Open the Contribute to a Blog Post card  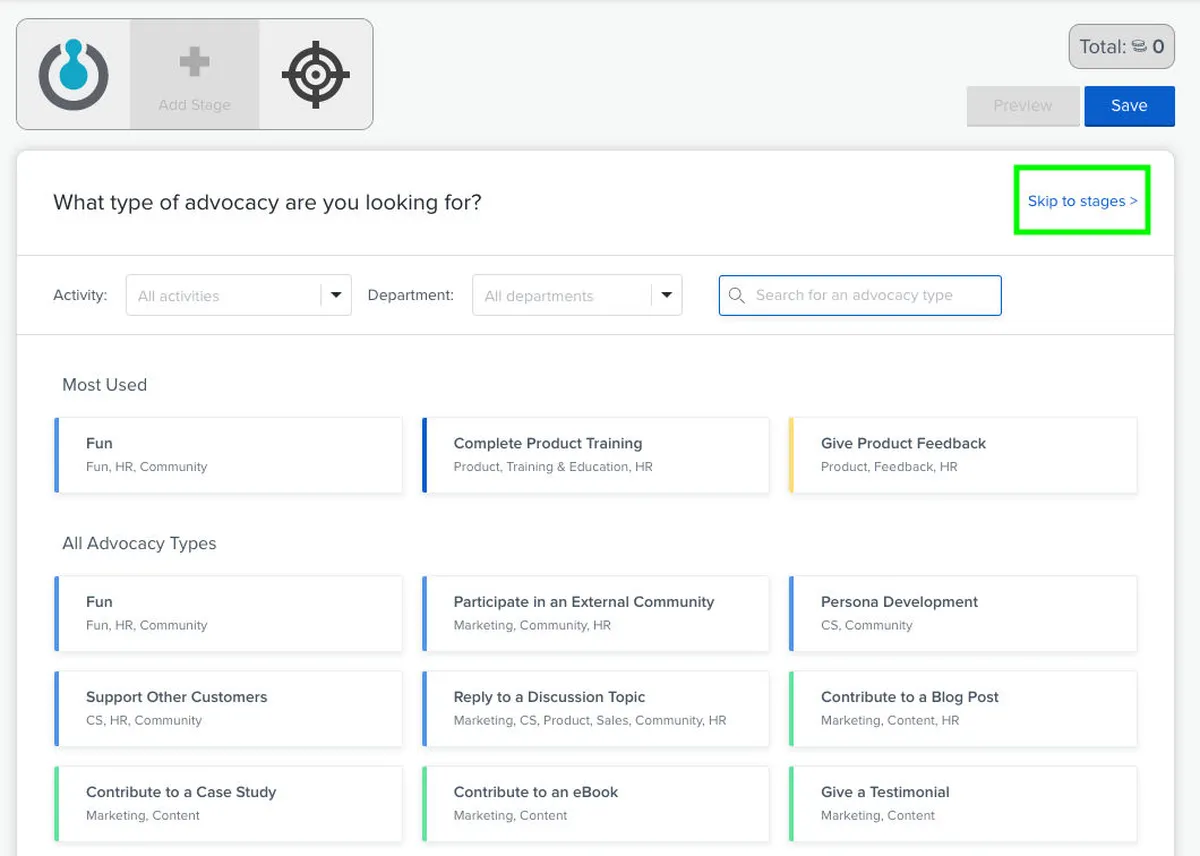963,708
